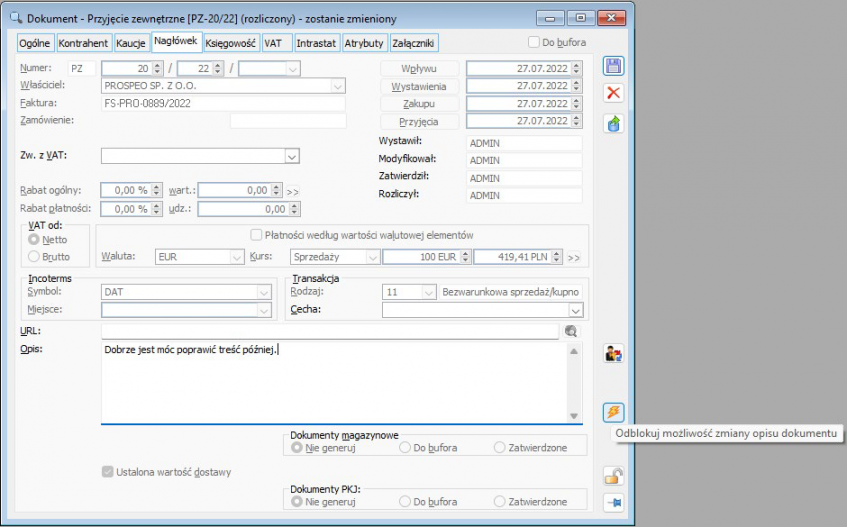
Task: Click the document number 20 stepper
Action: pos(157,69)
